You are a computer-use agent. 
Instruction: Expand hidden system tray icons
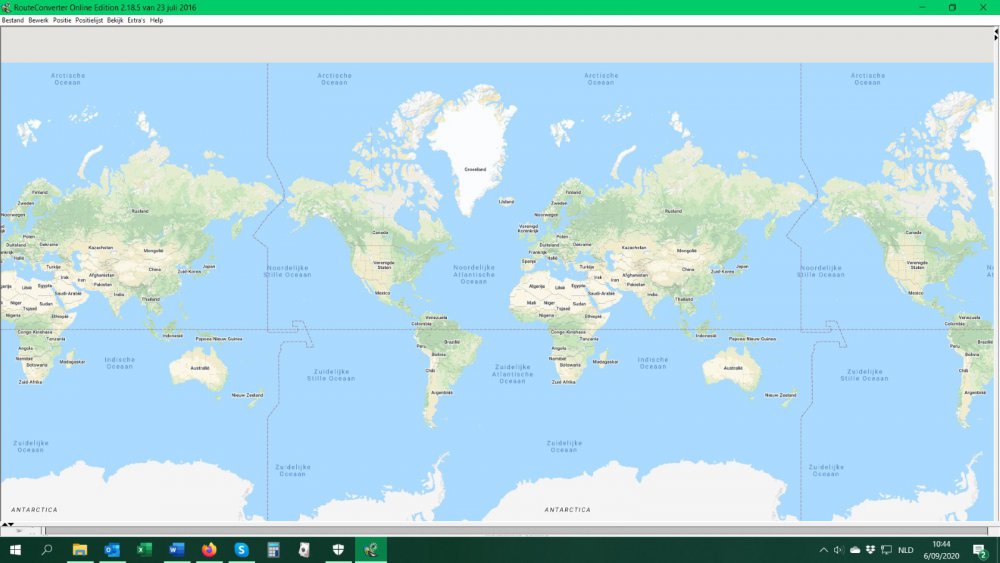pyautogui.click(x=823, y=550)
